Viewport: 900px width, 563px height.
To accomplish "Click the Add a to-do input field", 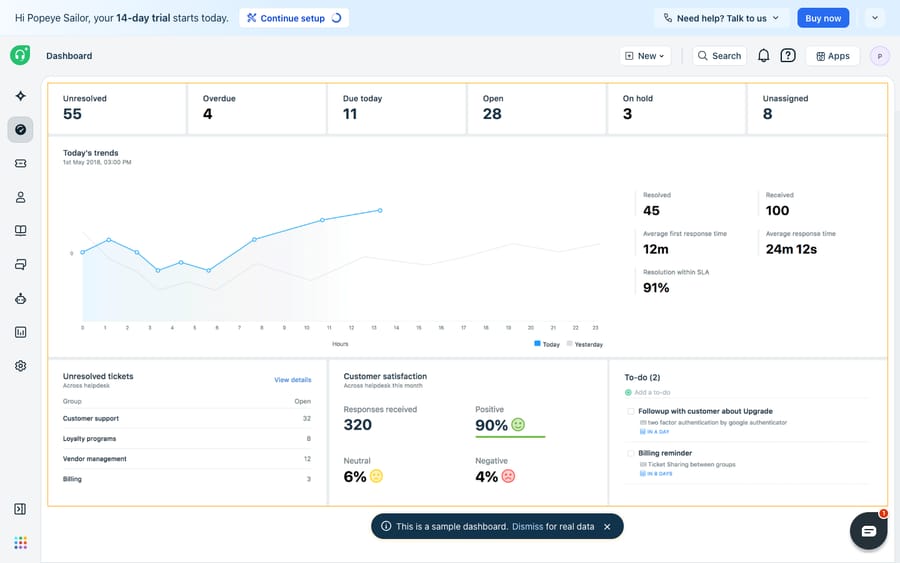I will pyautogui.click(x=748, y=393).
